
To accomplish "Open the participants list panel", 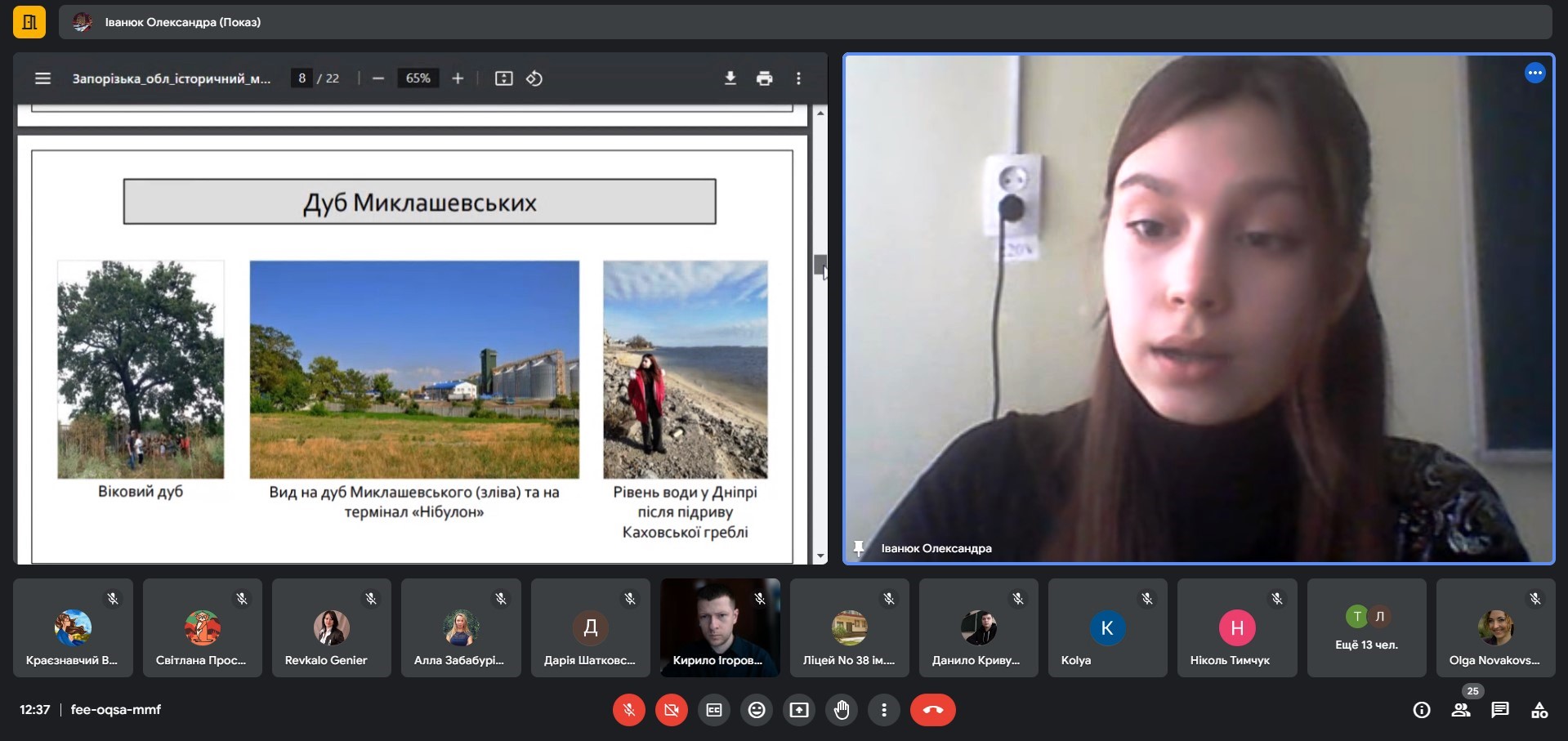I will coord(1461,710).
